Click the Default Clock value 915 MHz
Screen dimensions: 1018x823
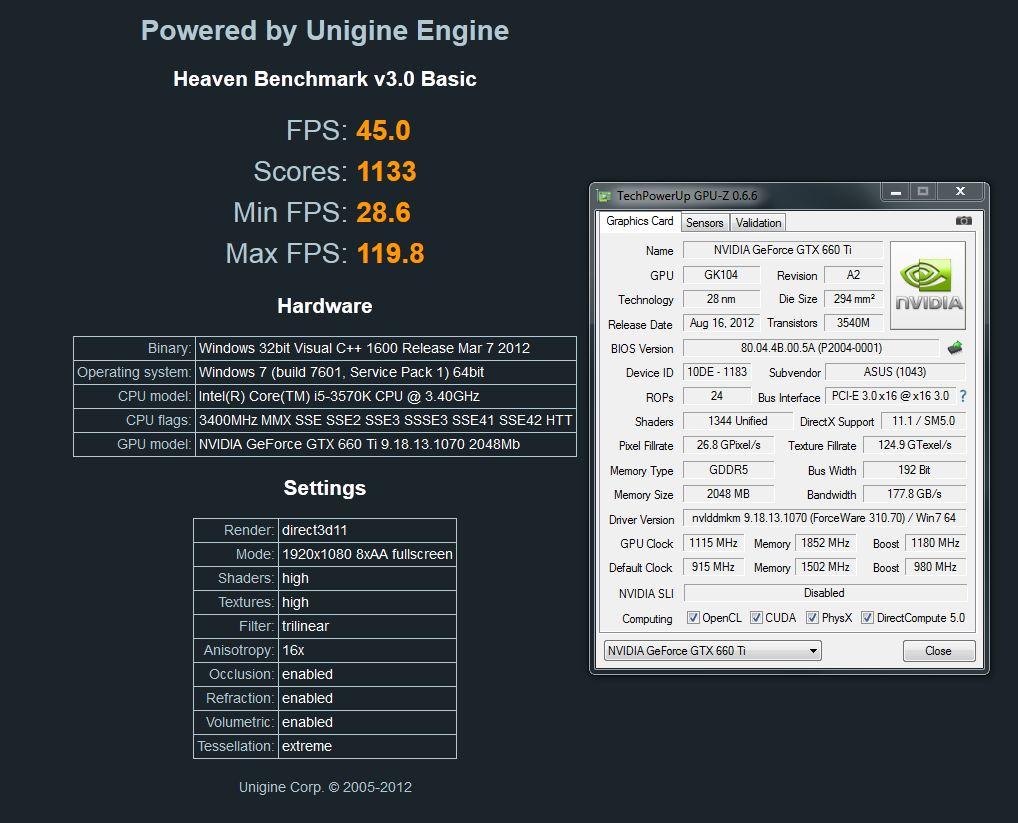[713, 567]
